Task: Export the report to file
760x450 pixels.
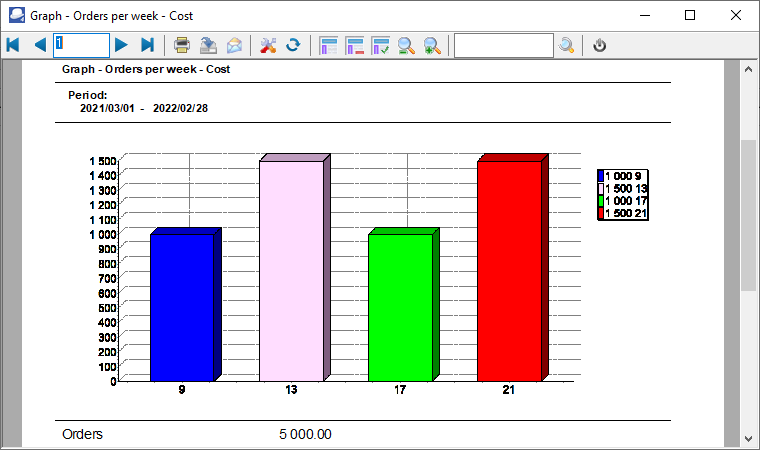Action: (x=208, y=45)
